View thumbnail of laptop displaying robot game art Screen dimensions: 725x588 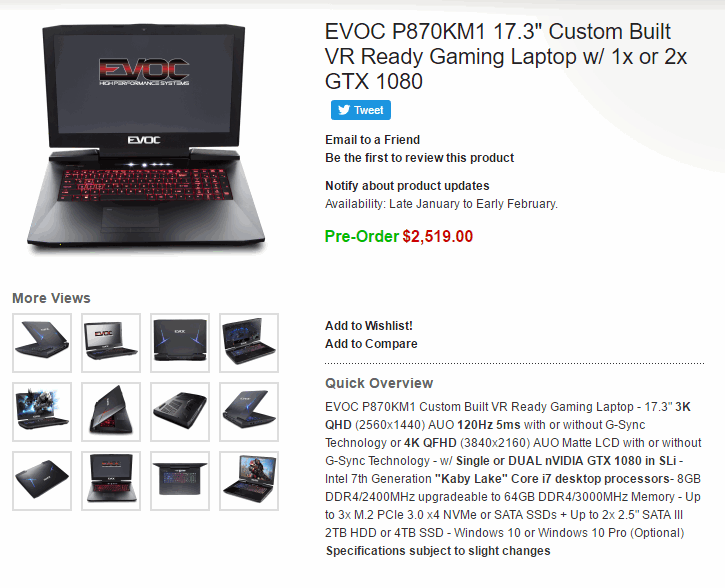click(42, 412)
